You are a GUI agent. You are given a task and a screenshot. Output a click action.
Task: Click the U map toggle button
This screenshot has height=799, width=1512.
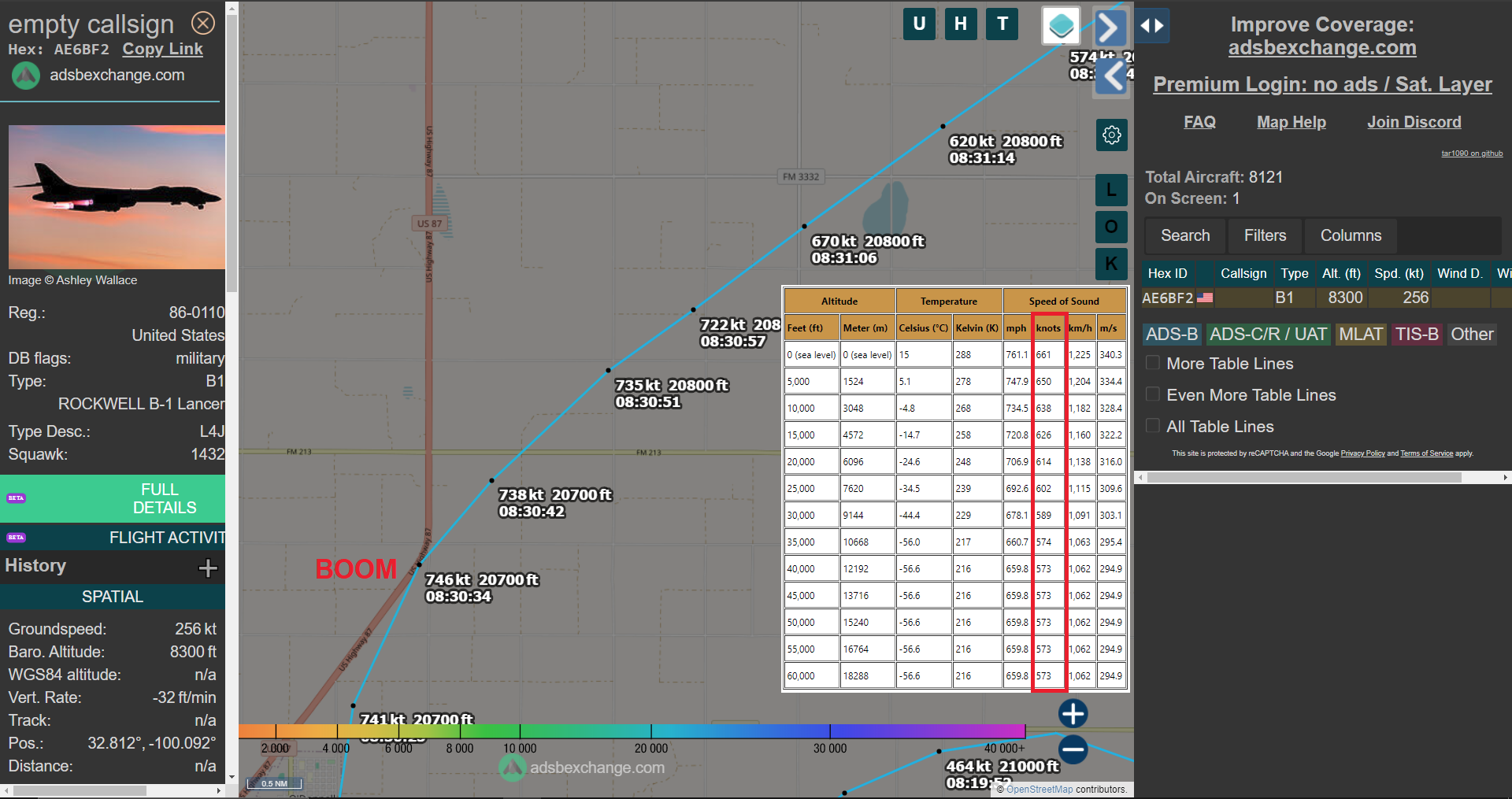(919, 24)
